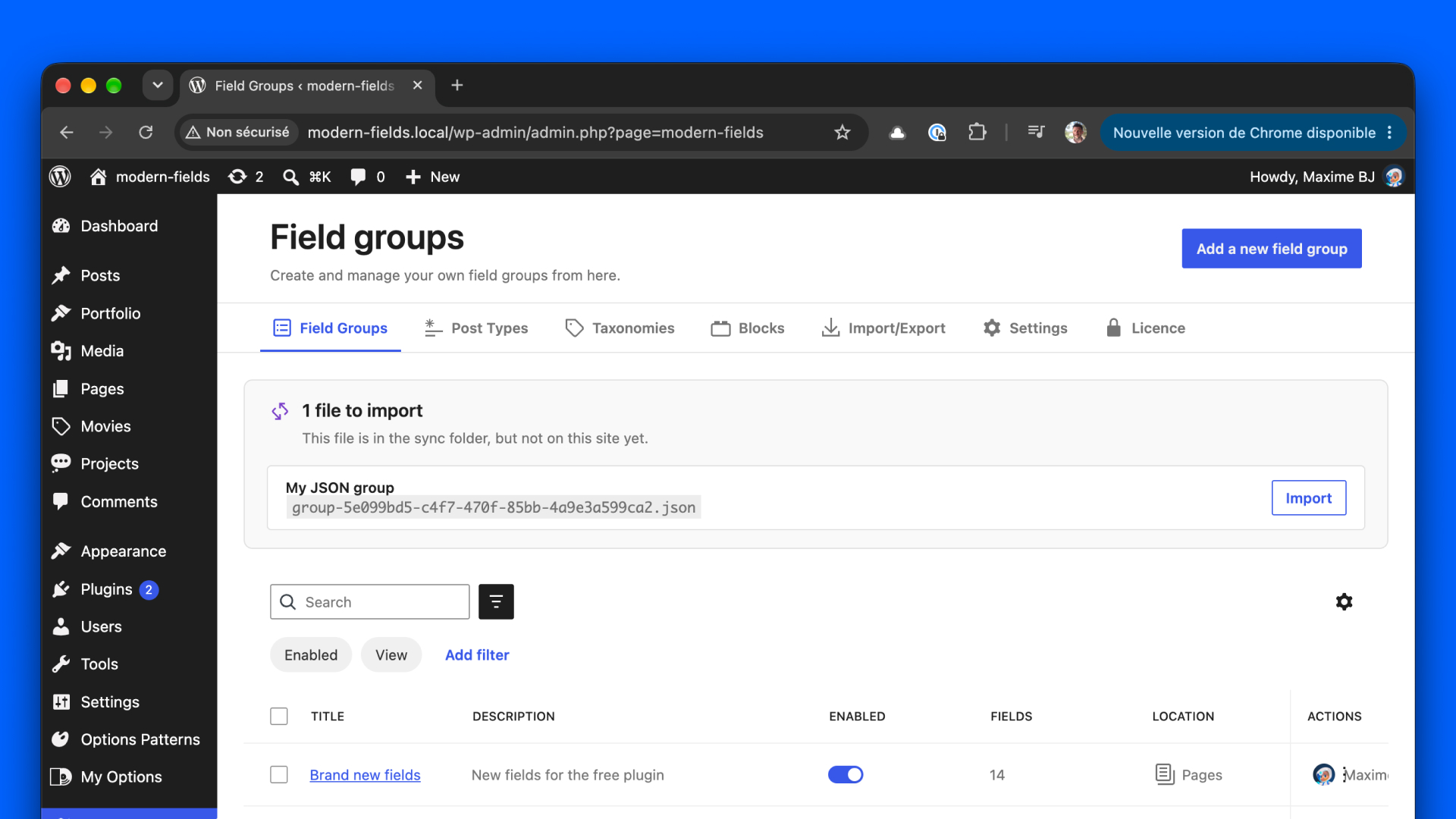Disable the Brand new fields enabled switch

tap(846, 775)
